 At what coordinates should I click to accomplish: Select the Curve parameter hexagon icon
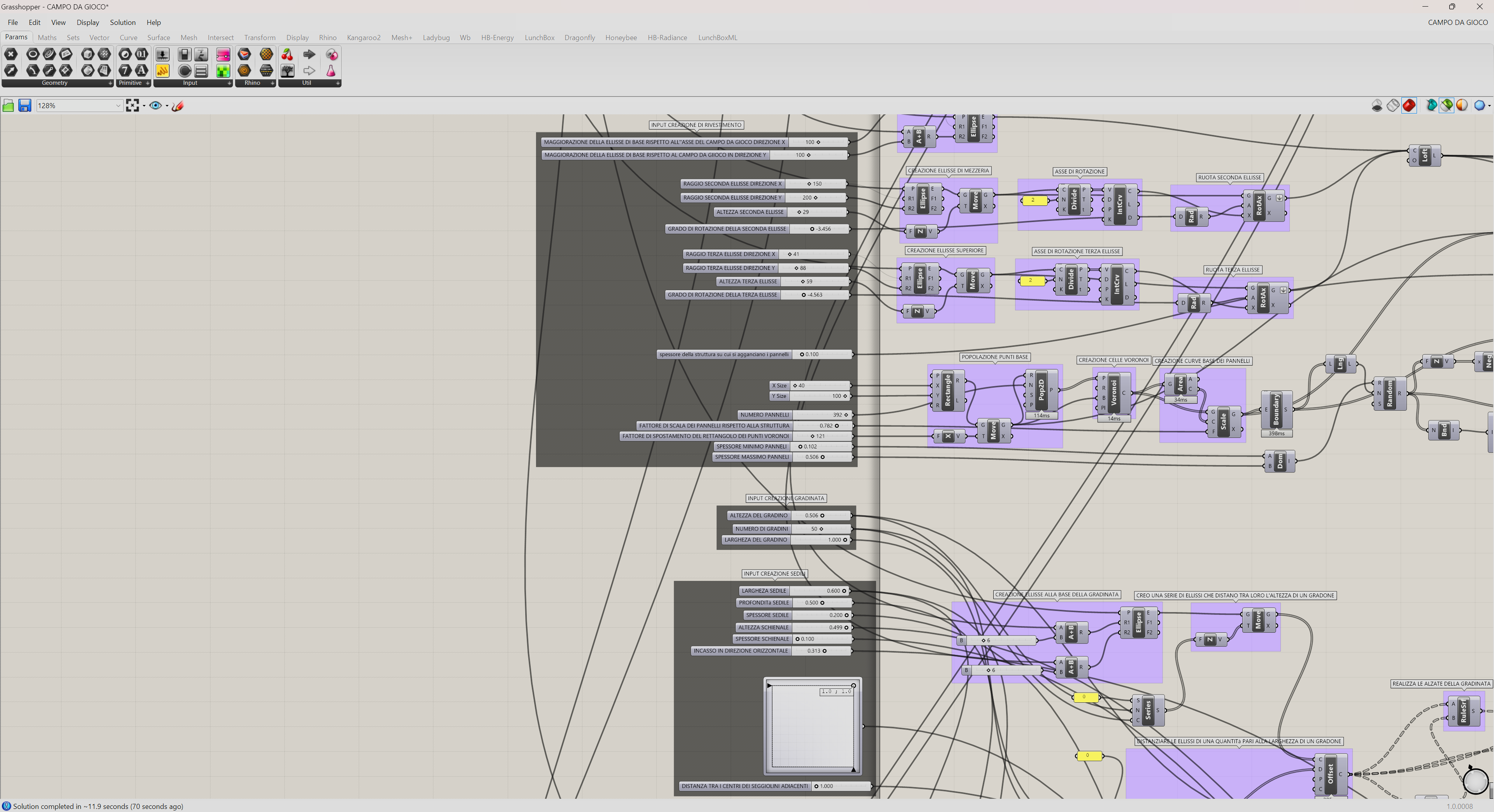(x=49, y=54)
